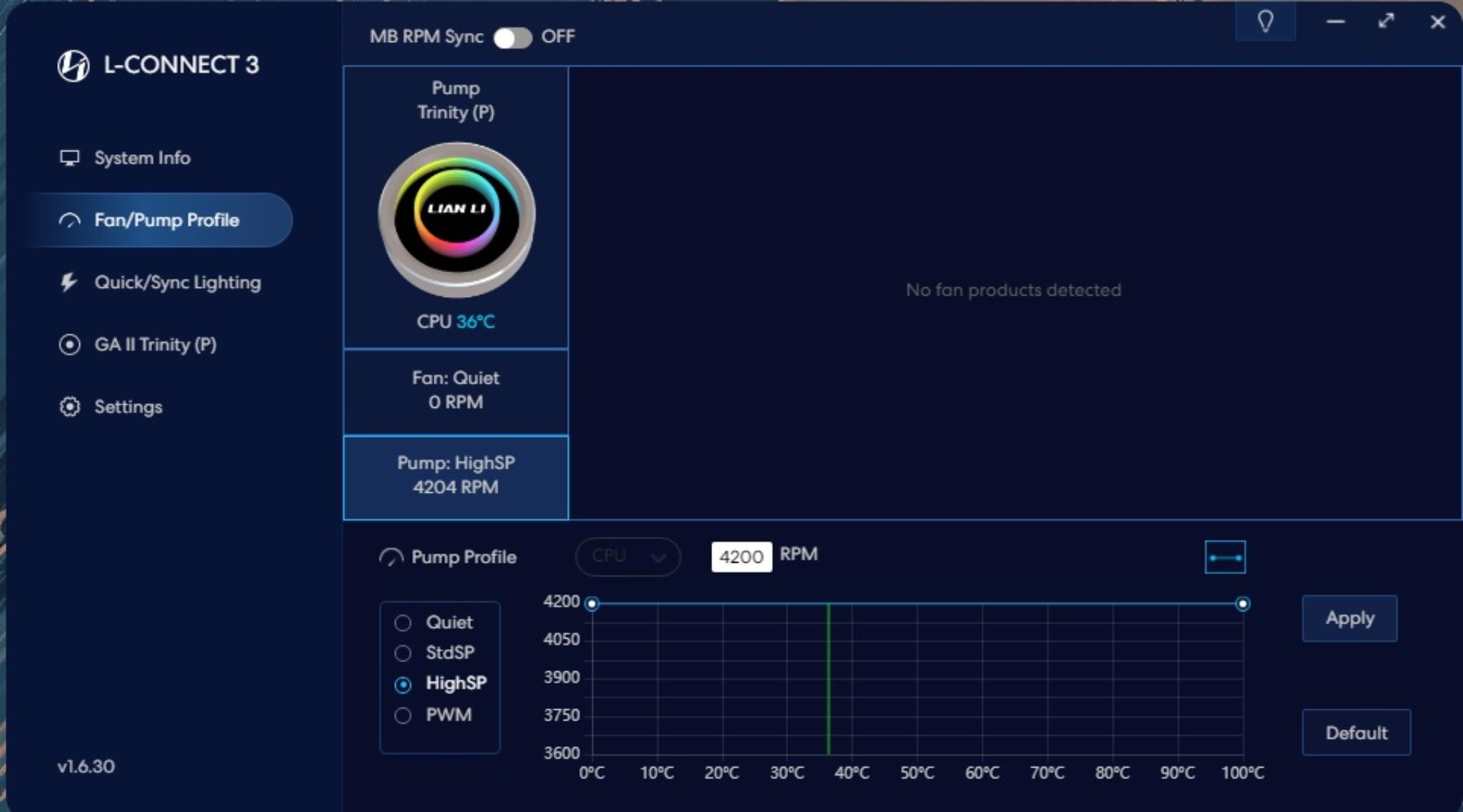Image resolution: width=1463 pixels, height=812 pixels.
Task: Select the StdSP pump profile
Action: coord(434,653)
